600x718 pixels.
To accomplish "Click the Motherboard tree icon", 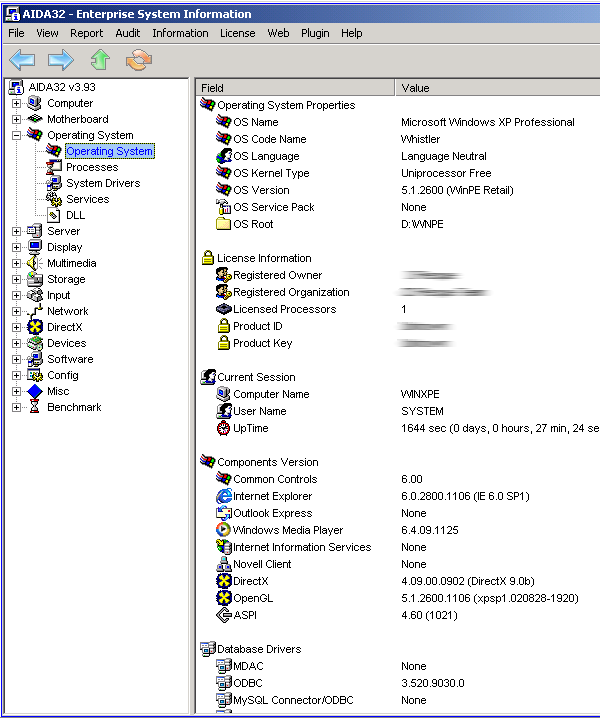I will 34,119.
